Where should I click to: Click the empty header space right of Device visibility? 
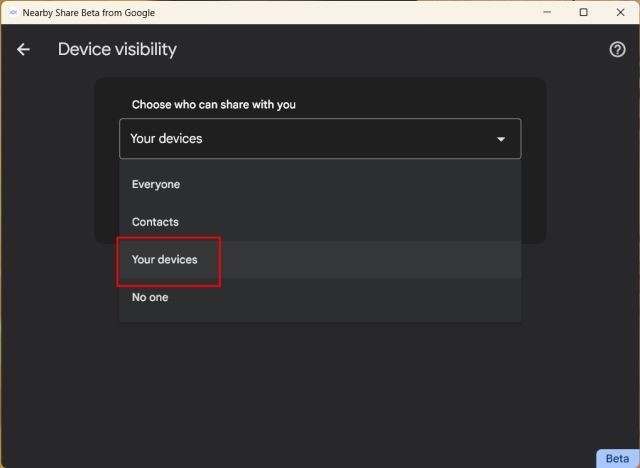coord(392,49)
